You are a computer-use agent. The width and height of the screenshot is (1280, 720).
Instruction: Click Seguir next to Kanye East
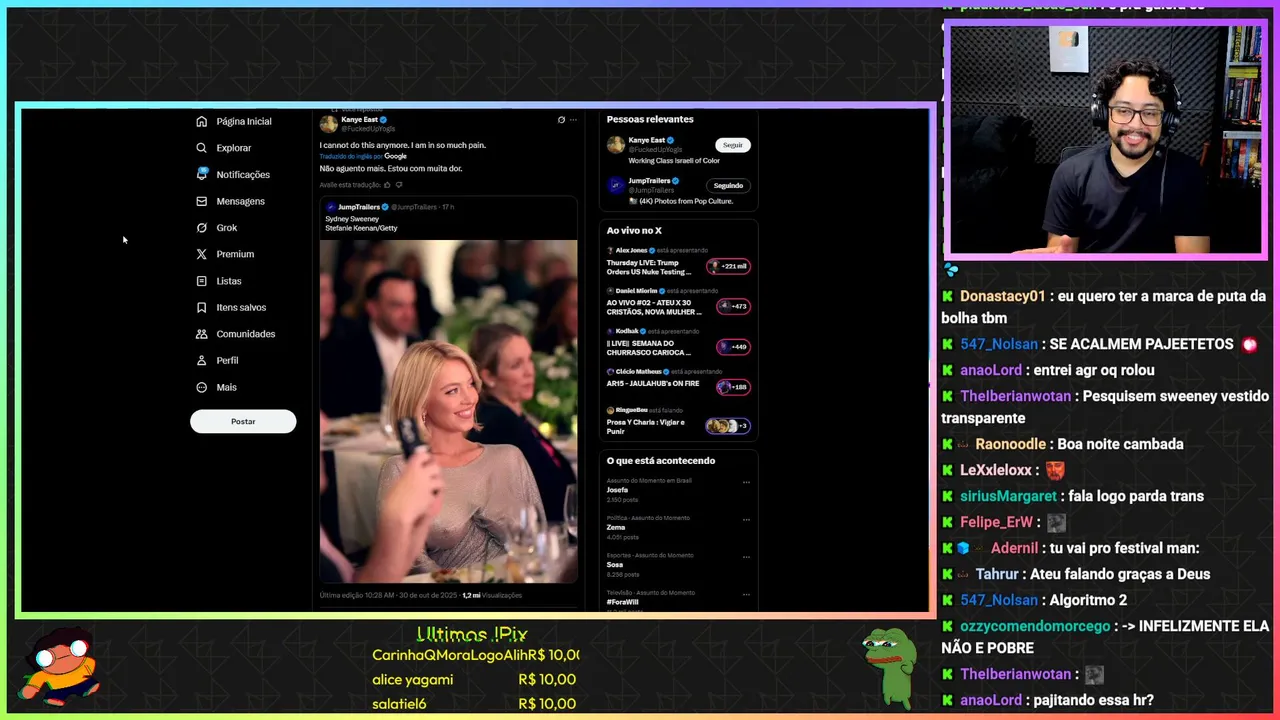(733, 145)
